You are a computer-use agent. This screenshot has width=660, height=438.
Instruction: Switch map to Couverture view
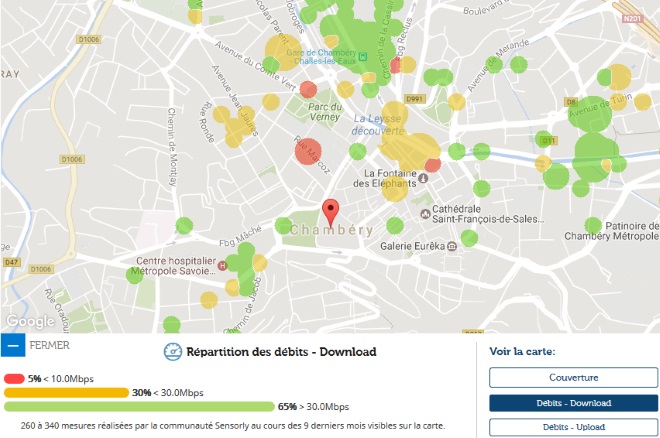[x=573, y=377]
